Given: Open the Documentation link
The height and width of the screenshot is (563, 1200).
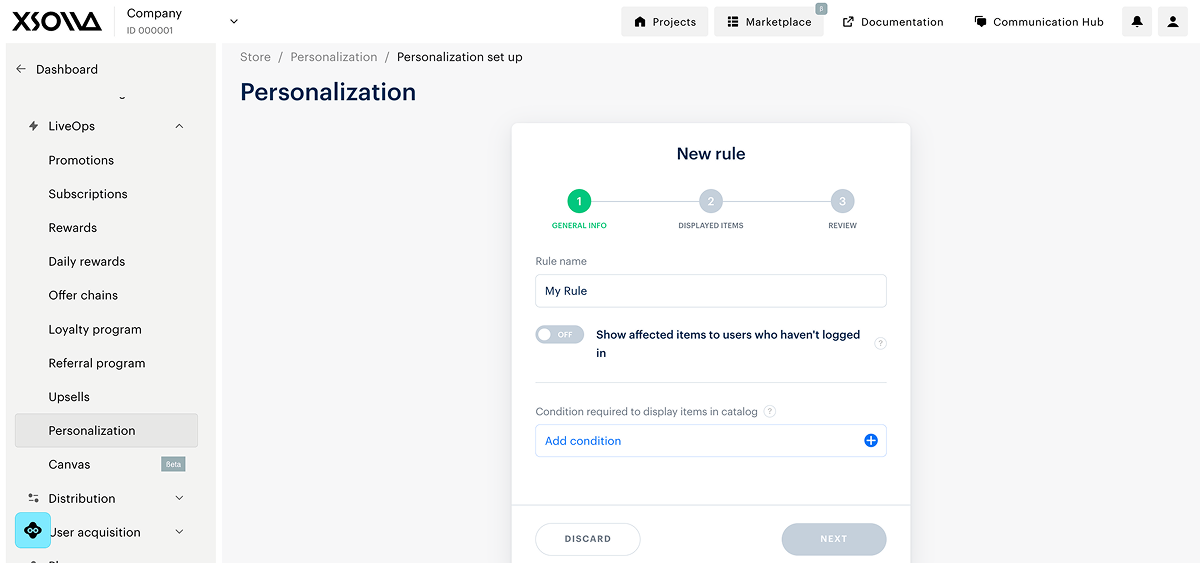Looking at the screenshot, I should click(x=893, y=22).
